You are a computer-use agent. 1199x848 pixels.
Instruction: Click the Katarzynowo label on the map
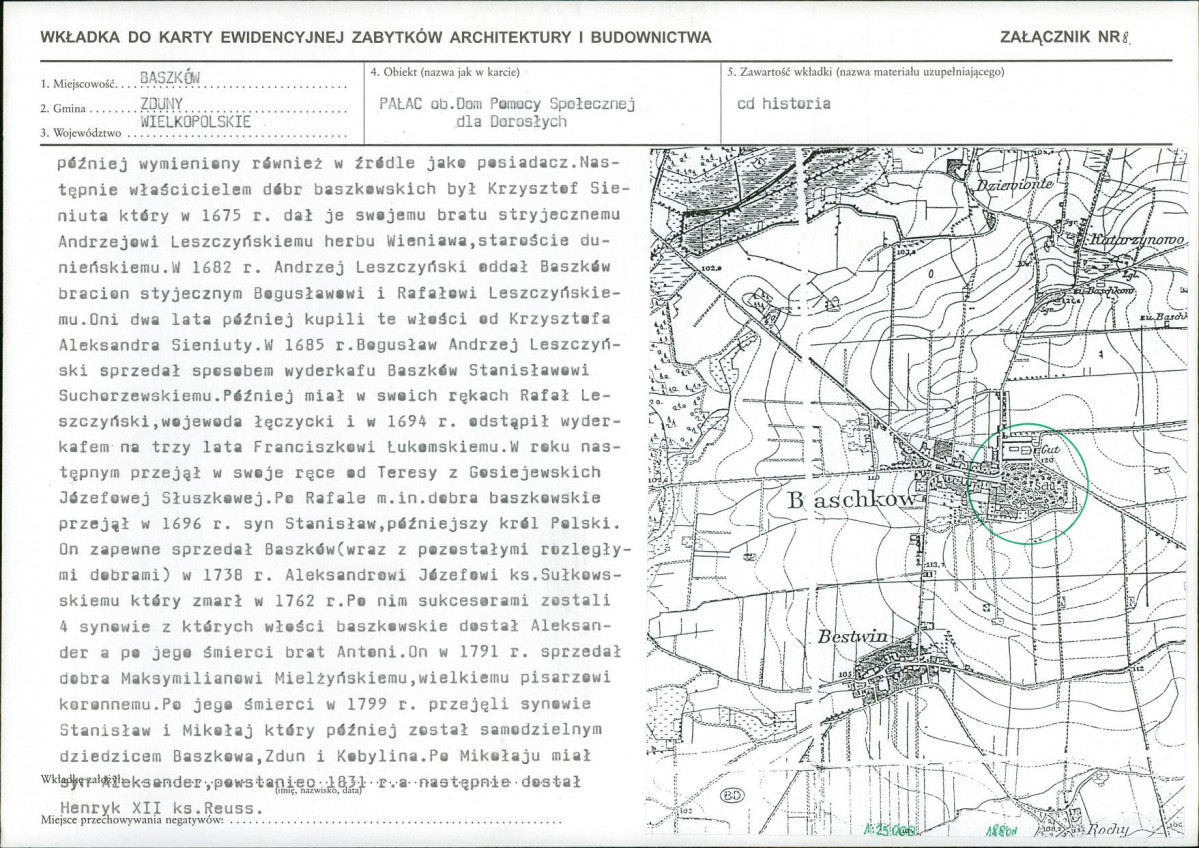[x=1136, y=239]
